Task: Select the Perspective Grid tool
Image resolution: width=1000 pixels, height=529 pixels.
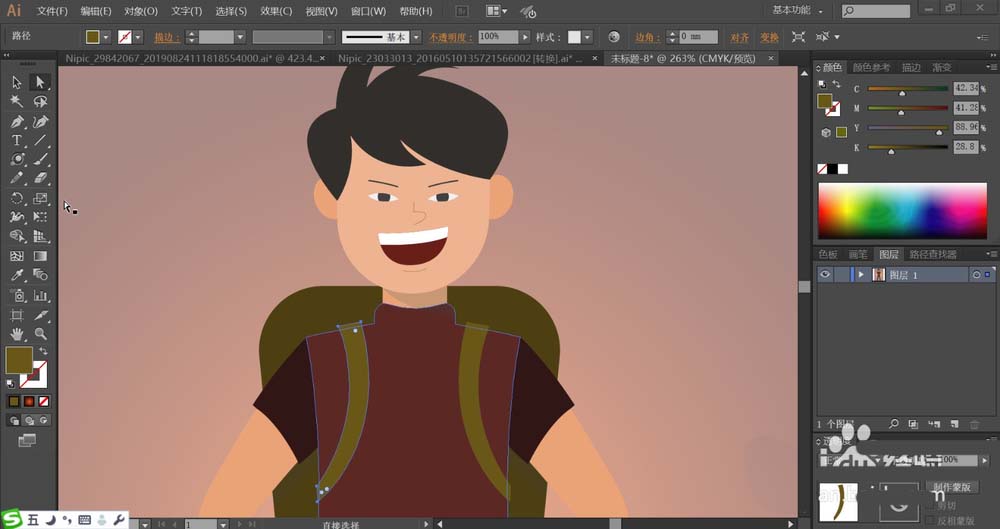Action: (40, 236)
